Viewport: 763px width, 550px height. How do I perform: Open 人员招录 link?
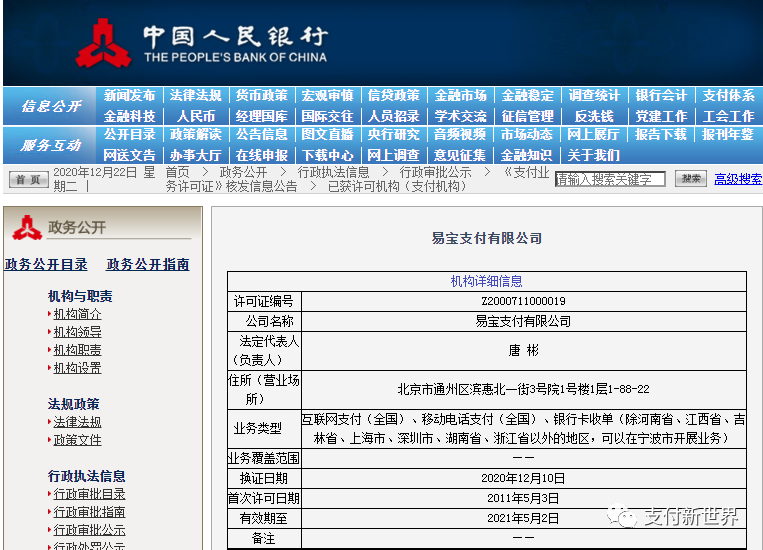(394, 116)
